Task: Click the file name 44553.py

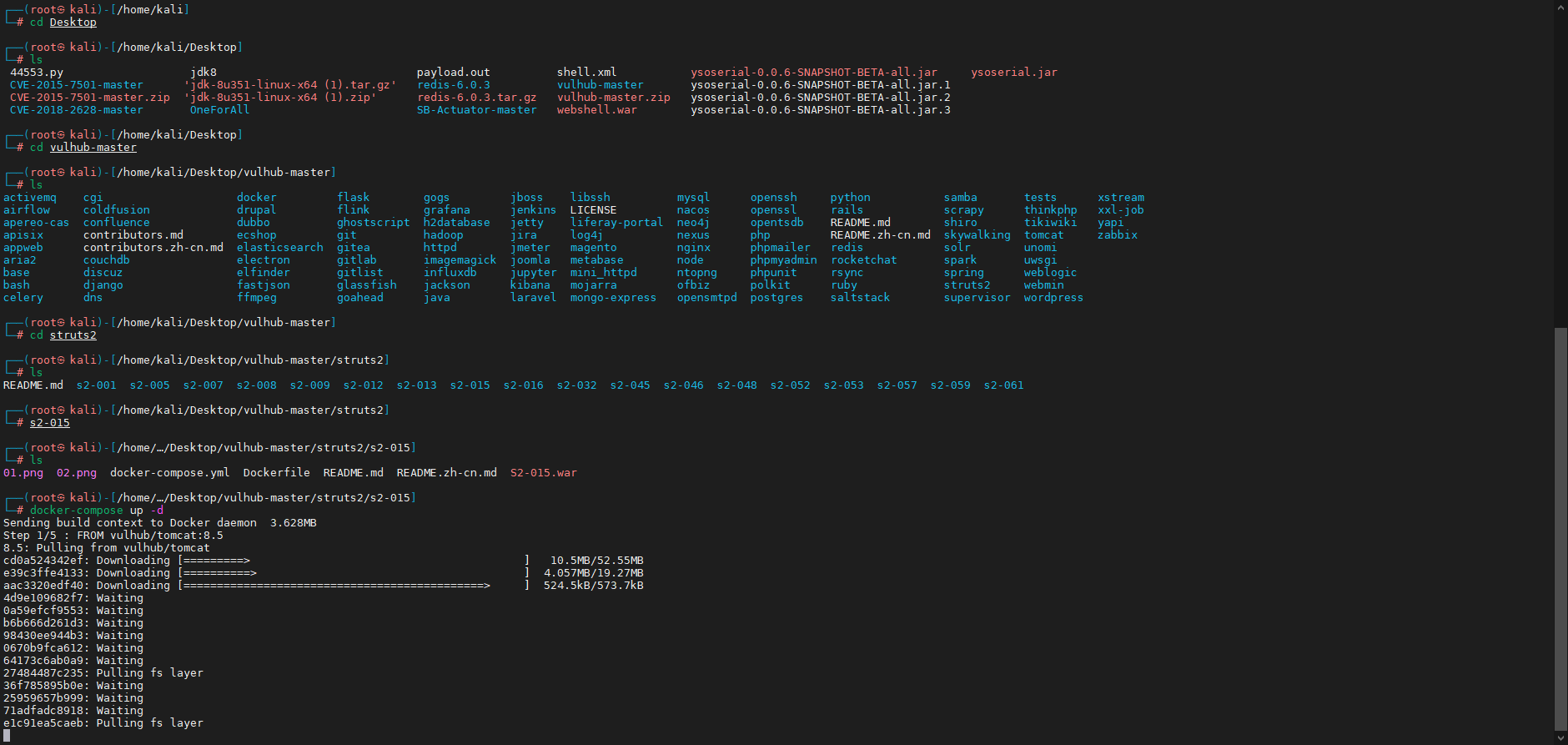Action: pyautogui.click(x=37, y=73)
